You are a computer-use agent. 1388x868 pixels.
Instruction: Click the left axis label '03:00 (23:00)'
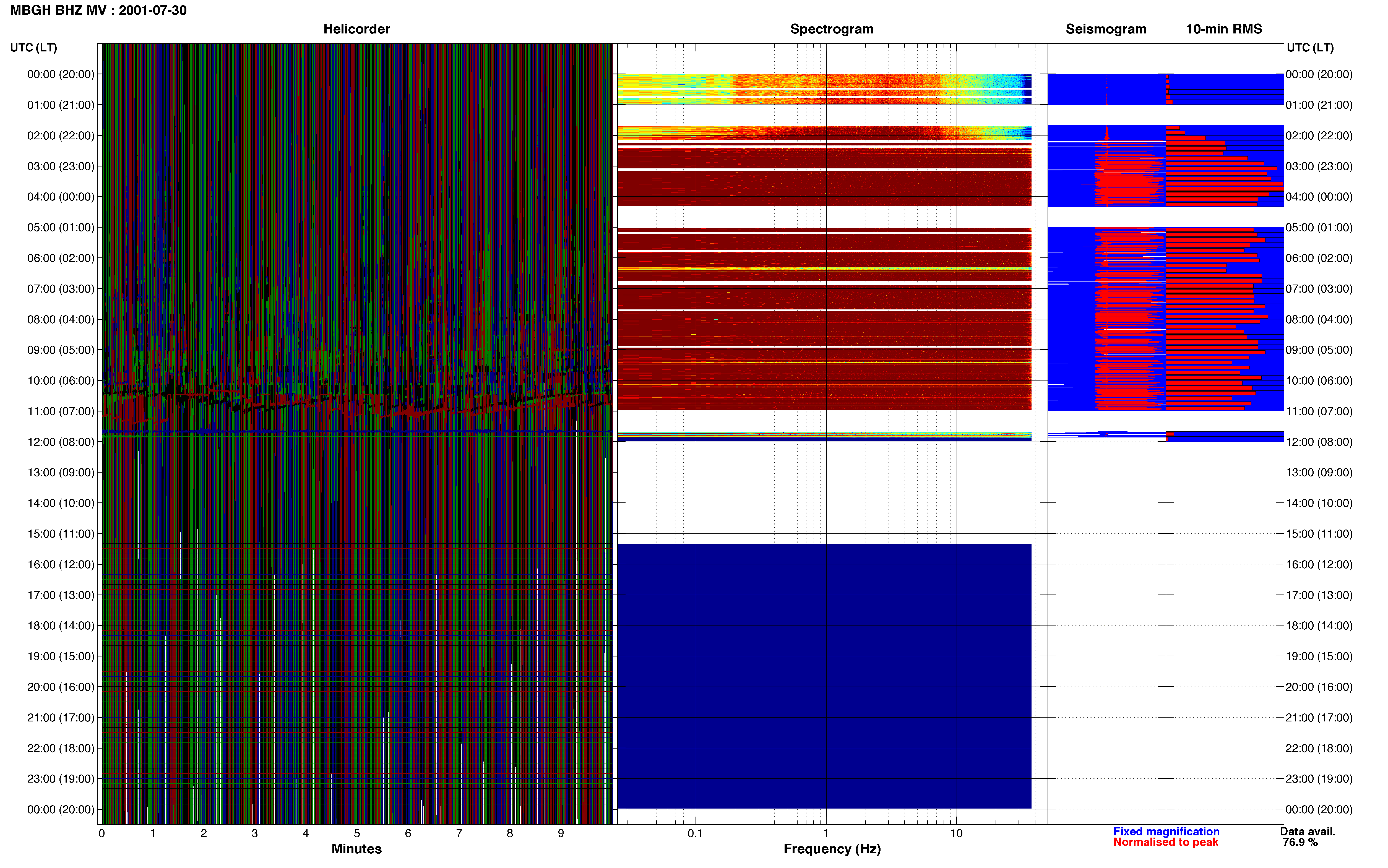[x=61, y=166]
